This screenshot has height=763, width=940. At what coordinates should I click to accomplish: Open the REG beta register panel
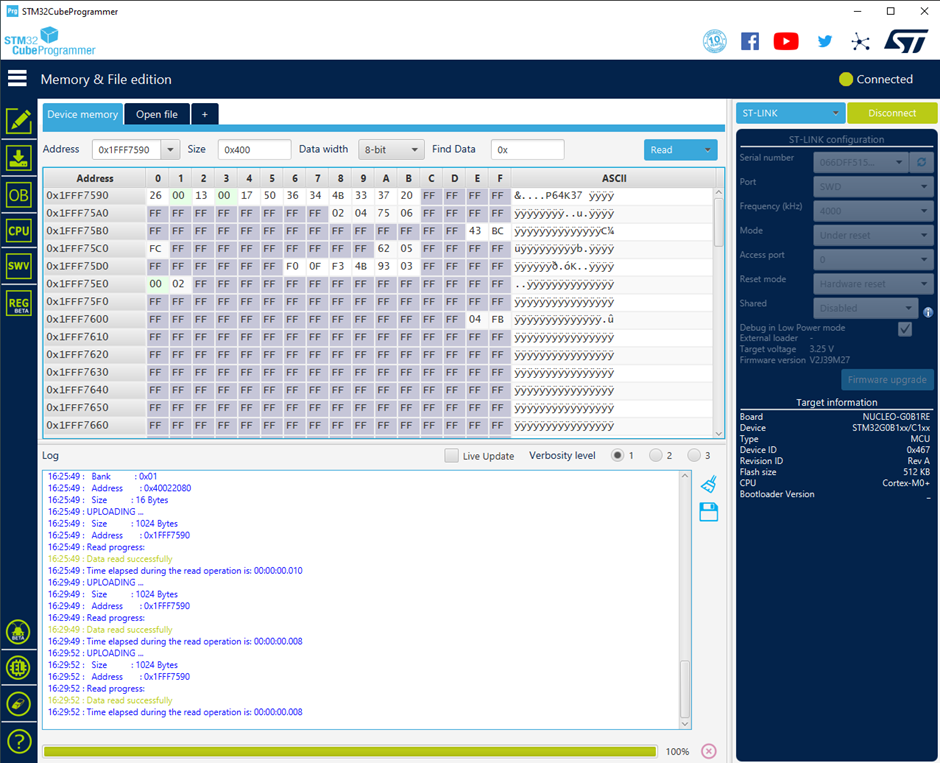19,303
